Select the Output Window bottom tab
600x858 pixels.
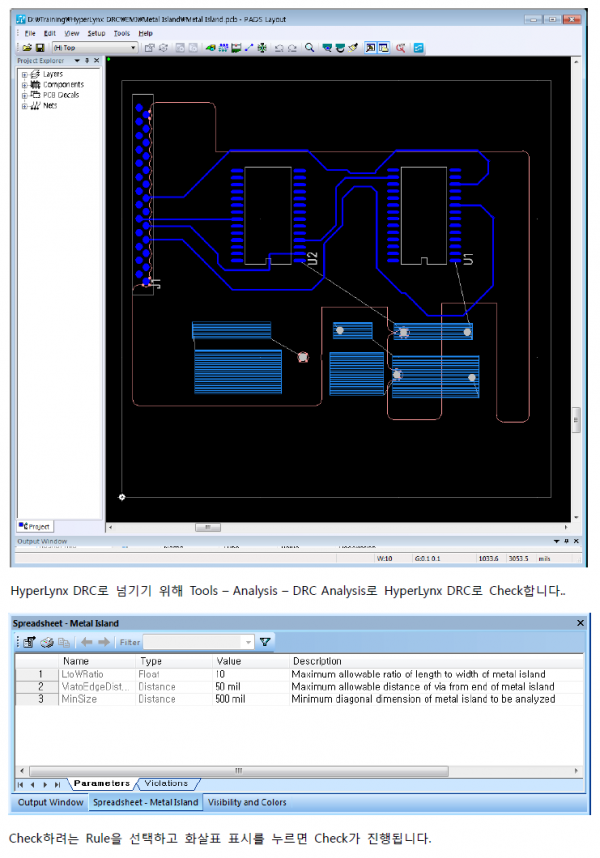[x=50, y=802]
